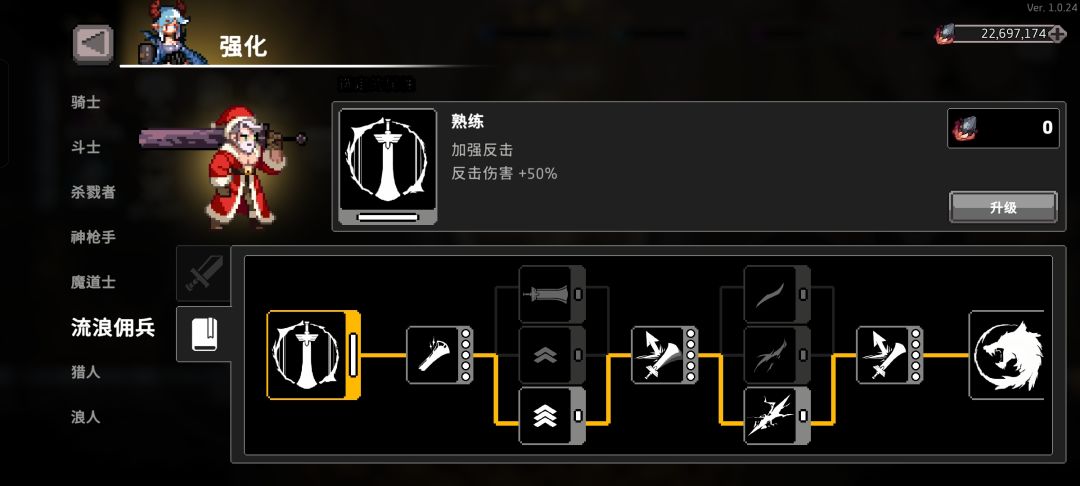1080x486 pixels.
Task: Select the highlighted triple-chevron skill node
Action: click(x=552, y=415)
